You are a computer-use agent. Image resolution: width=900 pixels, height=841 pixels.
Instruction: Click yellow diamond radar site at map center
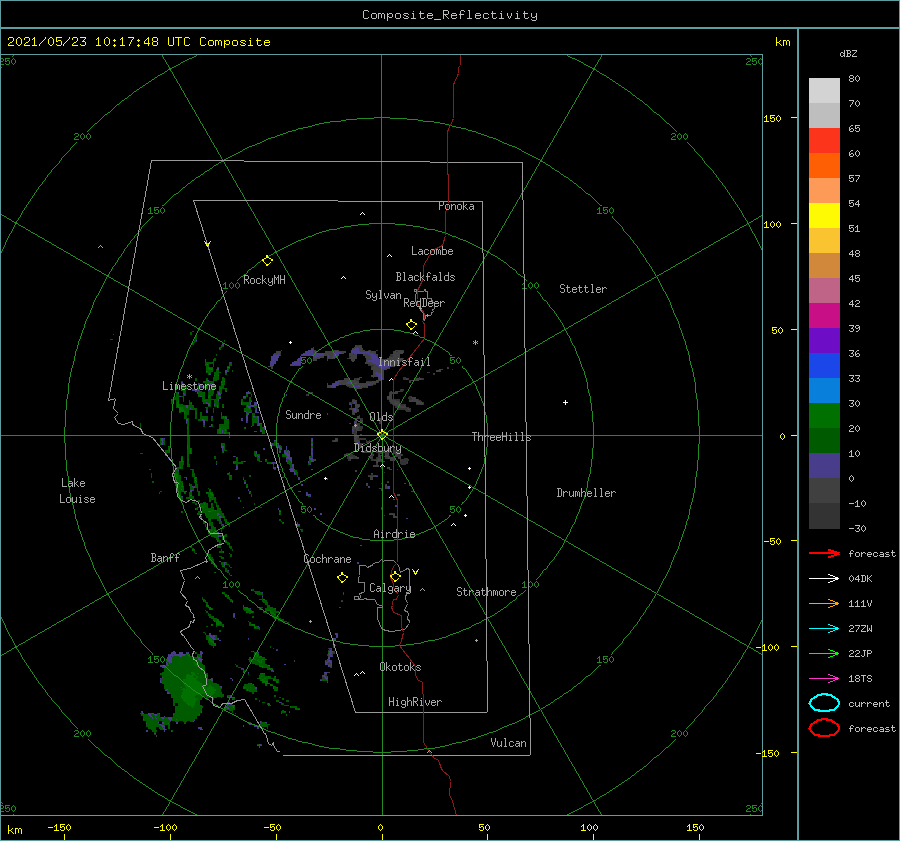point(382,435)
